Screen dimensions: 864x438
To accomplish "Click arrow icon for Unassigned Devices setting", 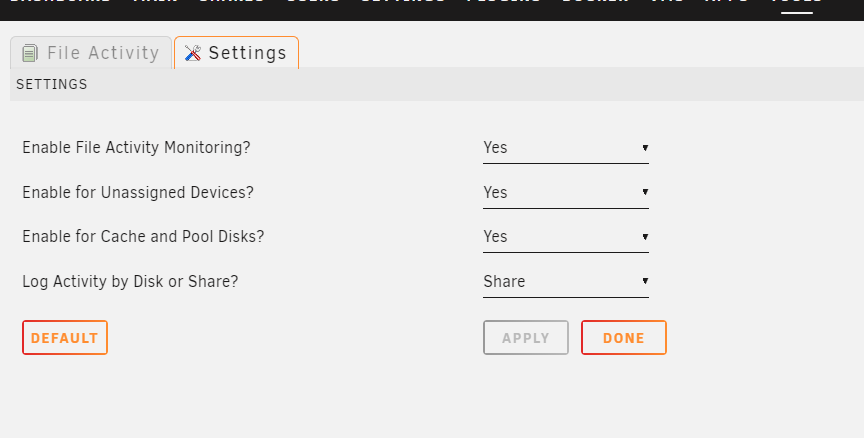I will click(645, 192).
